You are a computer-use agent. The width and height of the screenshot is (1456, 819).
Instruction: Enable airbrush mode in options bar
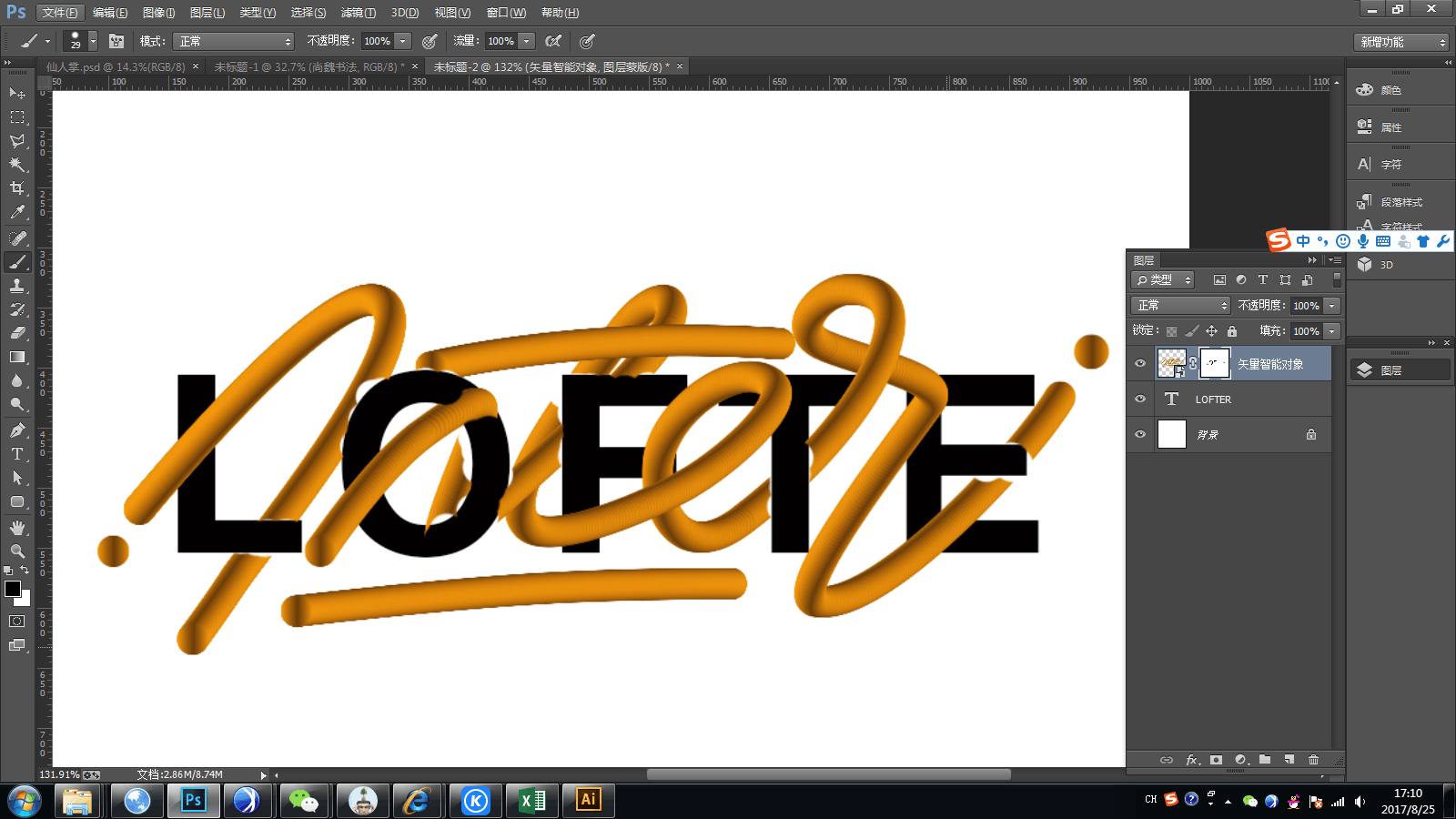(552, 41)
